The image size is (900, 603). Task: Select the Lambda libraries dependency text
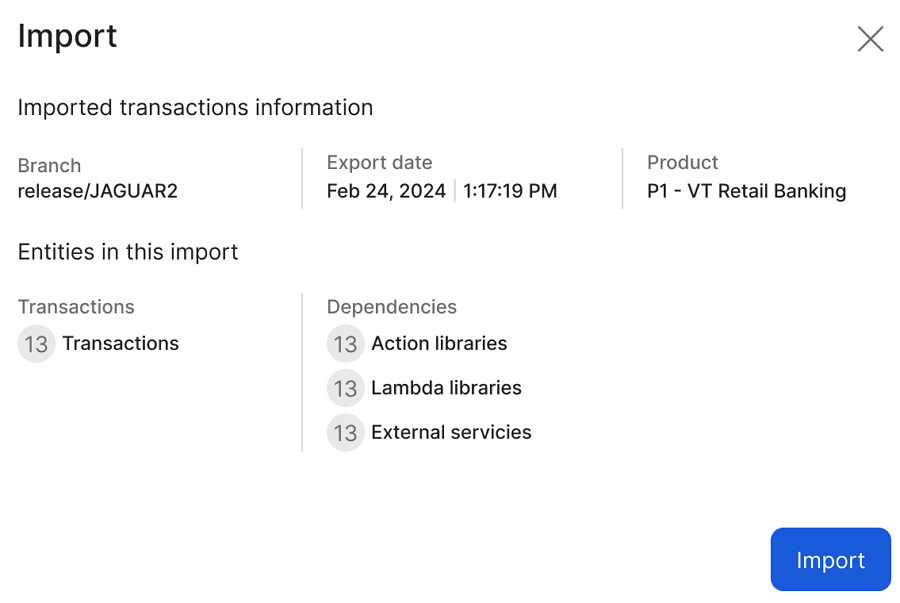pyautogui.click(x=446, y=388)
